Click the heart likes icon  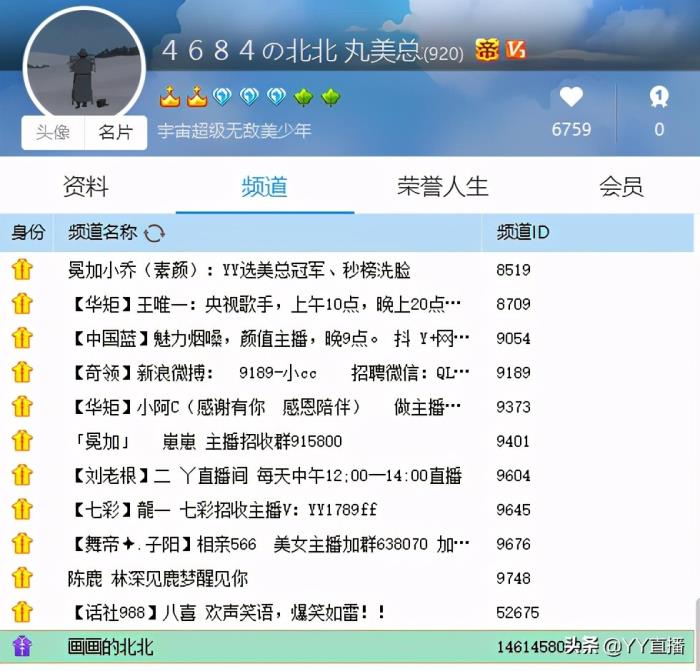pos(571,97)
